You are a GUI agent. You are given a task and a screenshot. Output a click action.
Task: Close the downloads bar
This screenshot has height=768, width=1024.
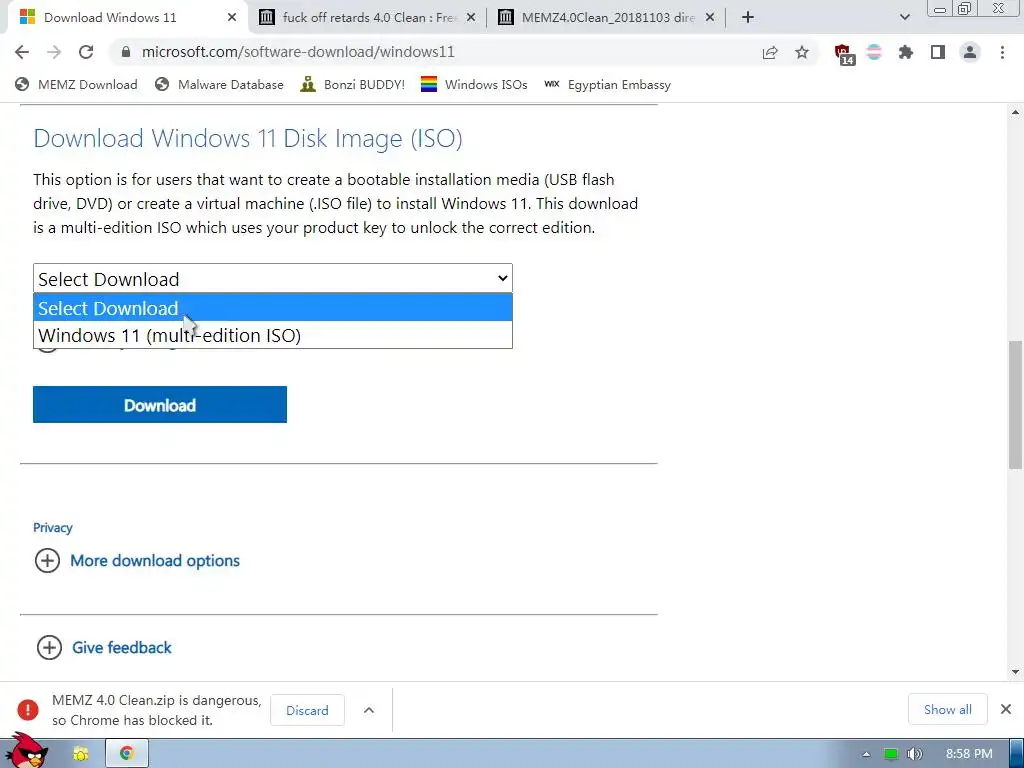pos(1006,709)
